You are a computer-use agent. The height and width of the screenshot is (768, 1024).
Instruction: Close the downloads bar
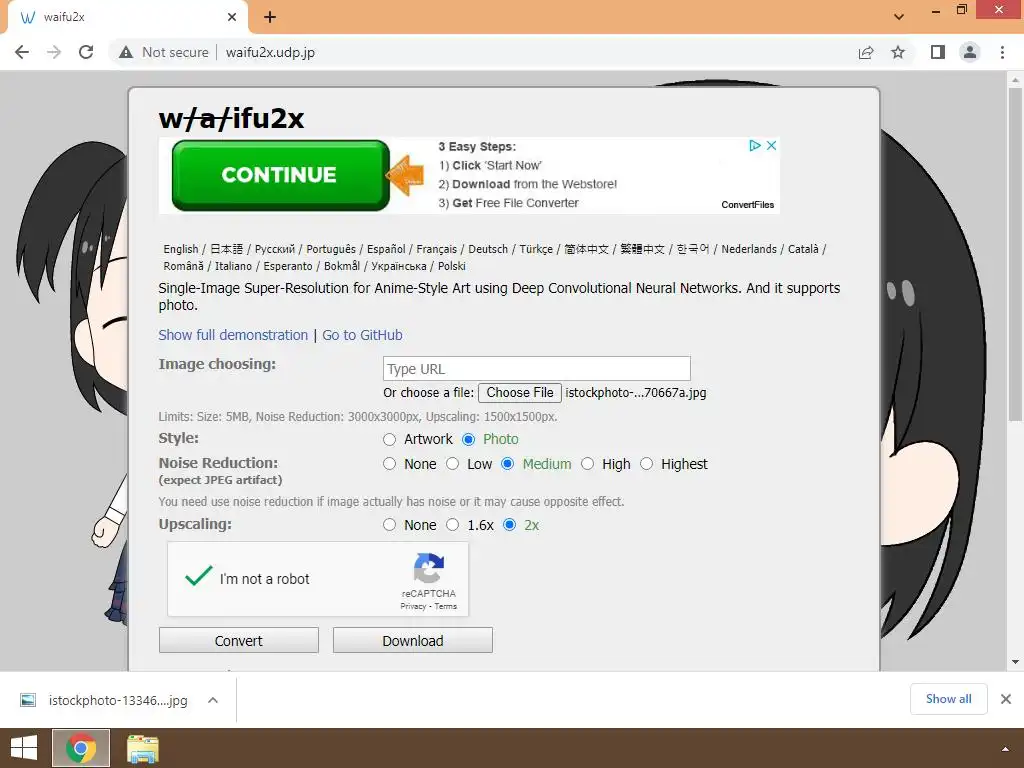tap(1006, 699)
